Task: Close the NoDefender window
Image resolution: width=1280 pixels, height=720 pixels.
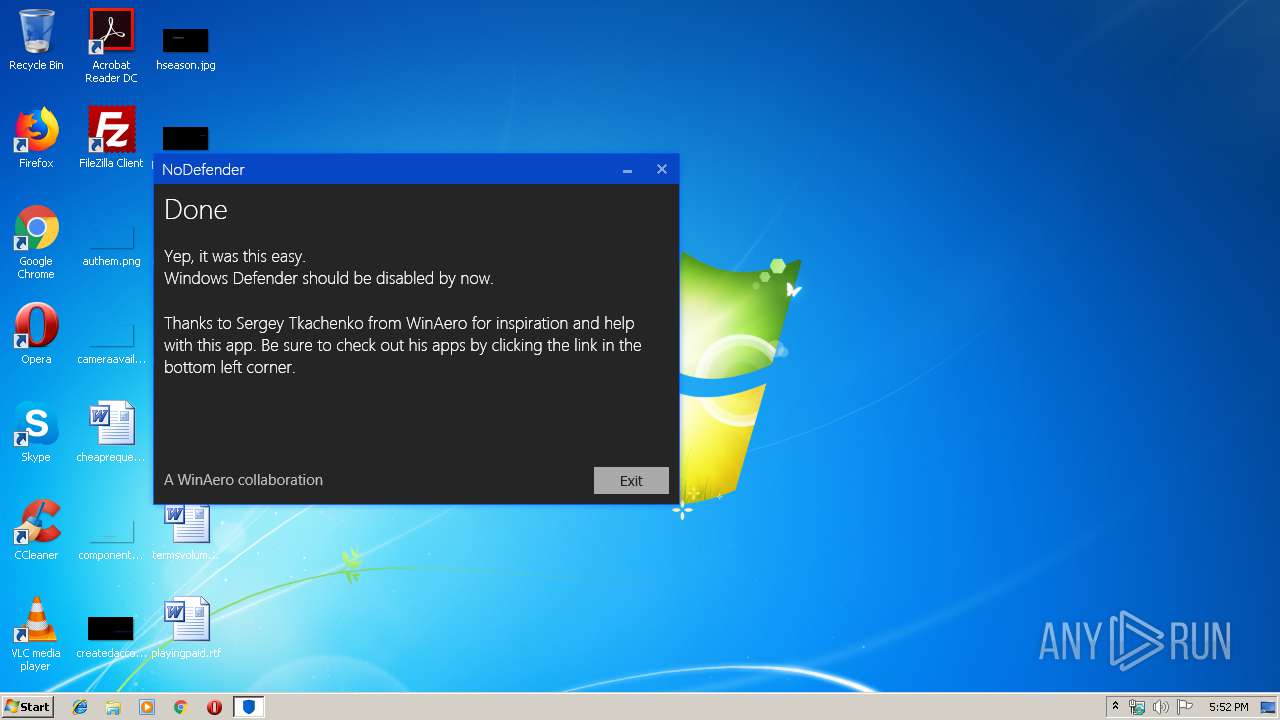Action: [661, 170]
